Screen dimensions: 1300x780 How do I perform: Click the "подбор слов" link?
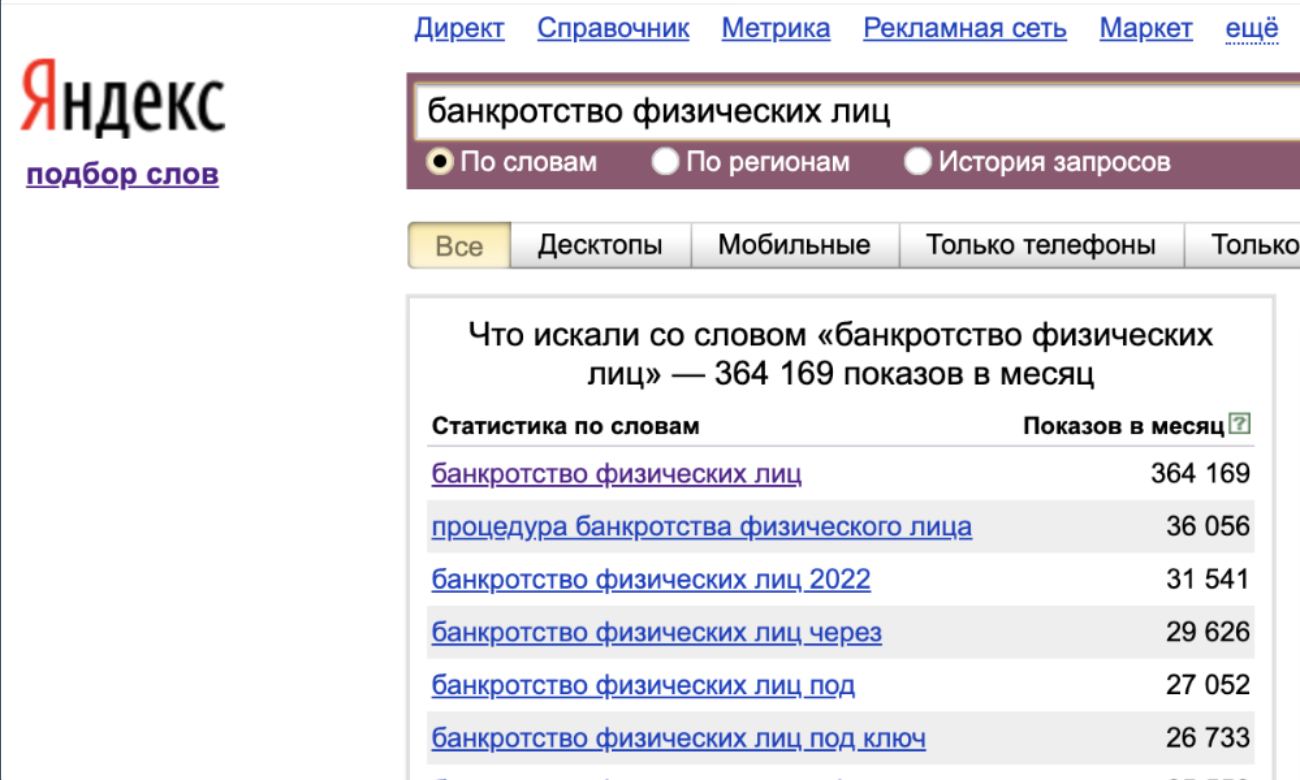pos(122,174)
